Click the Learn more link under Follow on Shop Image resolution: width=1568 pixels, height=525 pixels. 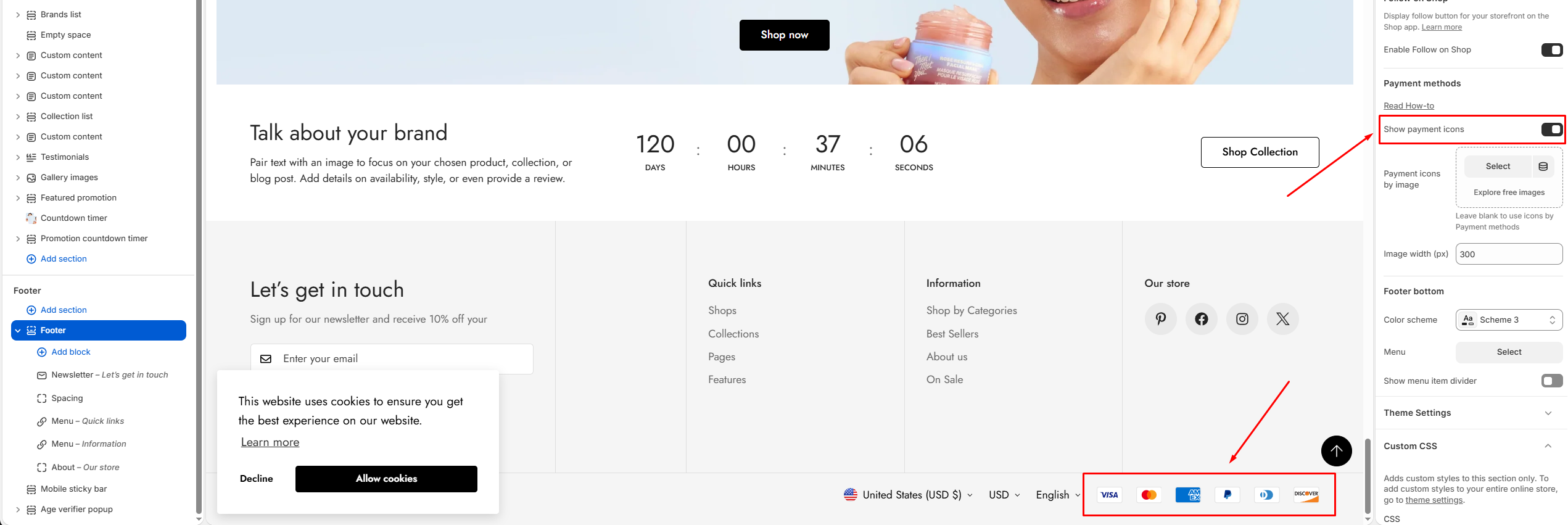point(1442,27)
